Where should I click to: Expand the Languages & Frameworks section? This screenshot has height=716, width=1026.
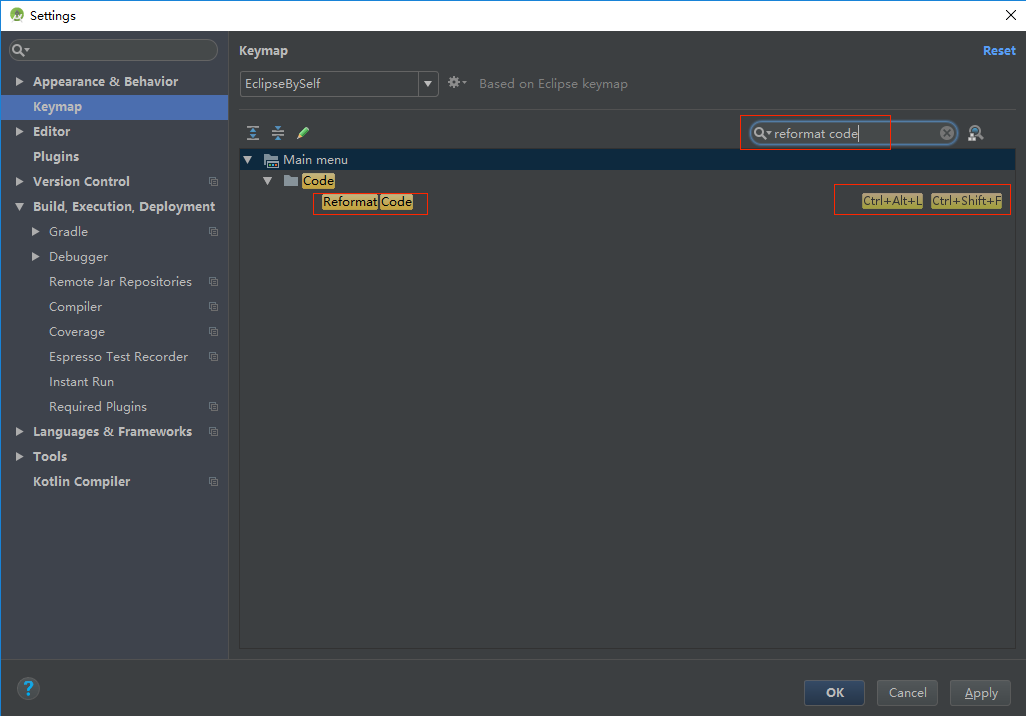(x=19, y=431)
